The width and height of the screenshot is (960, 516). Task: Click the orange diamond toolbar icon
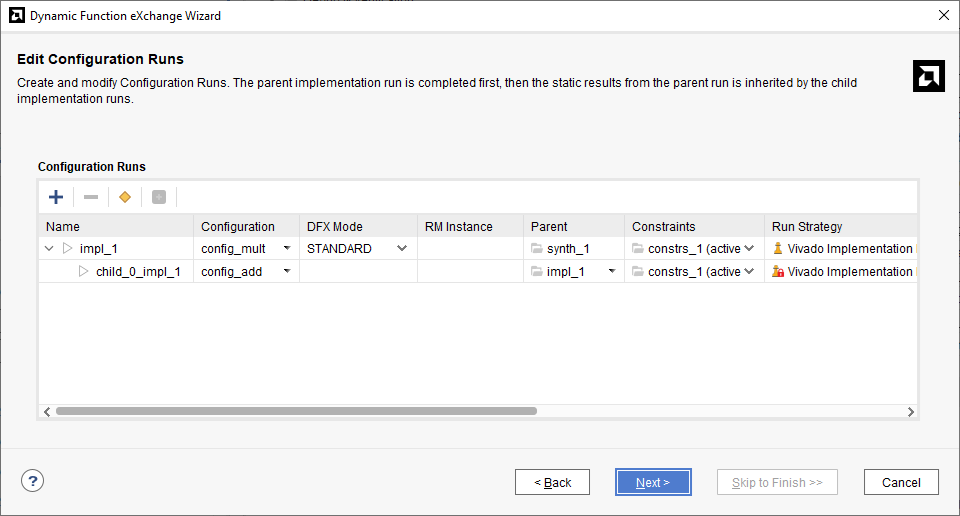[x=125, y=197]
